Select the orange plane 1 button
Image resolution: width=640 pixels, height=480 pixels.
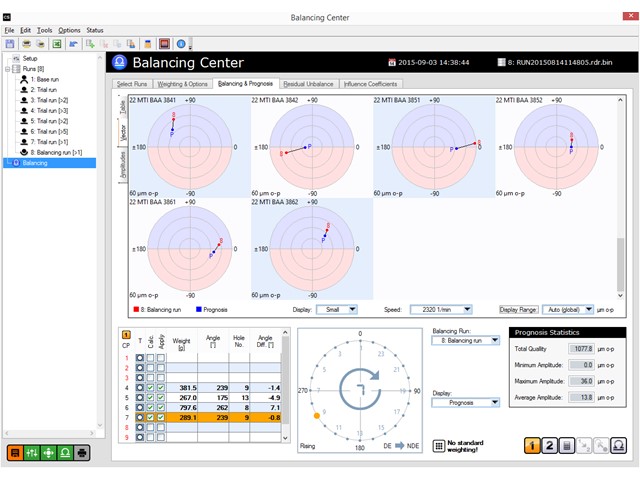click(532, 446)
